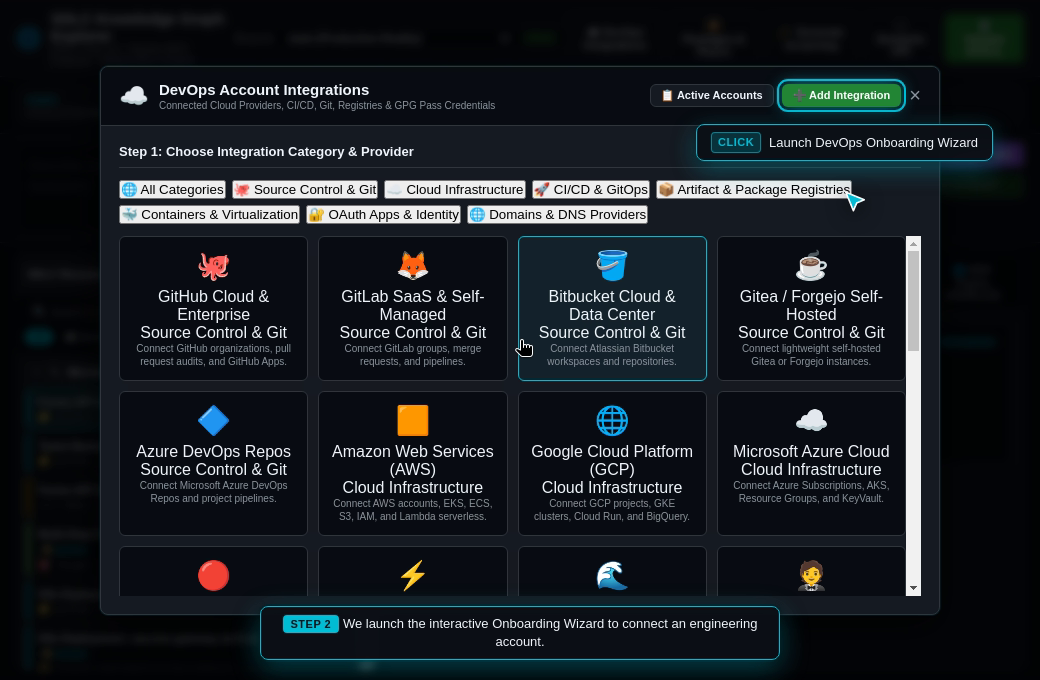The image size is (1040, 680).
Task: Select Bitbucket Cloud & Data Center title
Action: coord(612,305)
